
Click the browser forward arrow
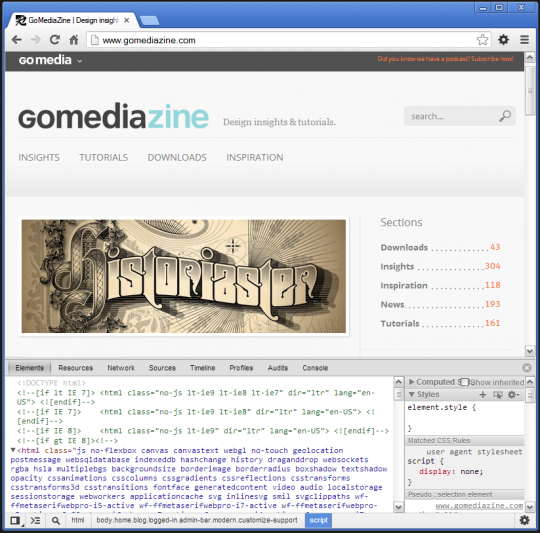35,40
